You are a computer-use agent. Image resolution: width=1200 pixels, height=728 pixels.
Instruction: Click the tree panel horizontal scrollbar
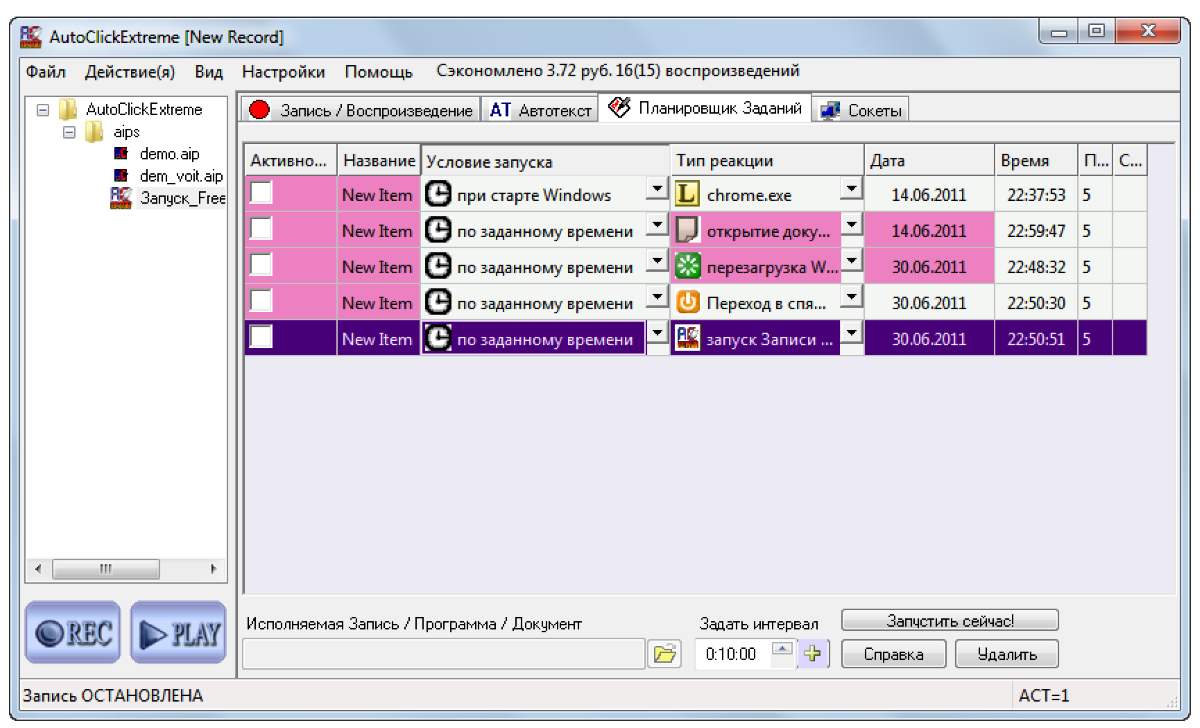point(126,568)
